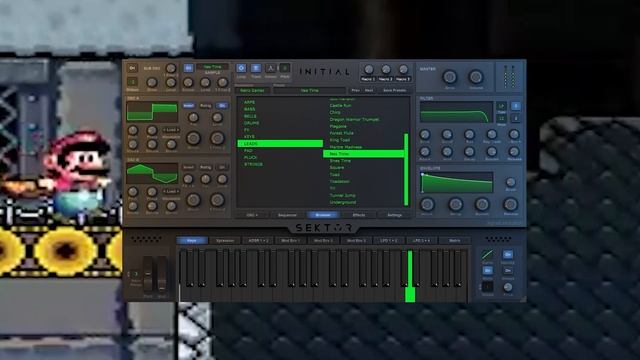Click the Pitch wheel slider
Image resolution: width=640 pixels, height=360 pixels.
click(x=148, y=274)
